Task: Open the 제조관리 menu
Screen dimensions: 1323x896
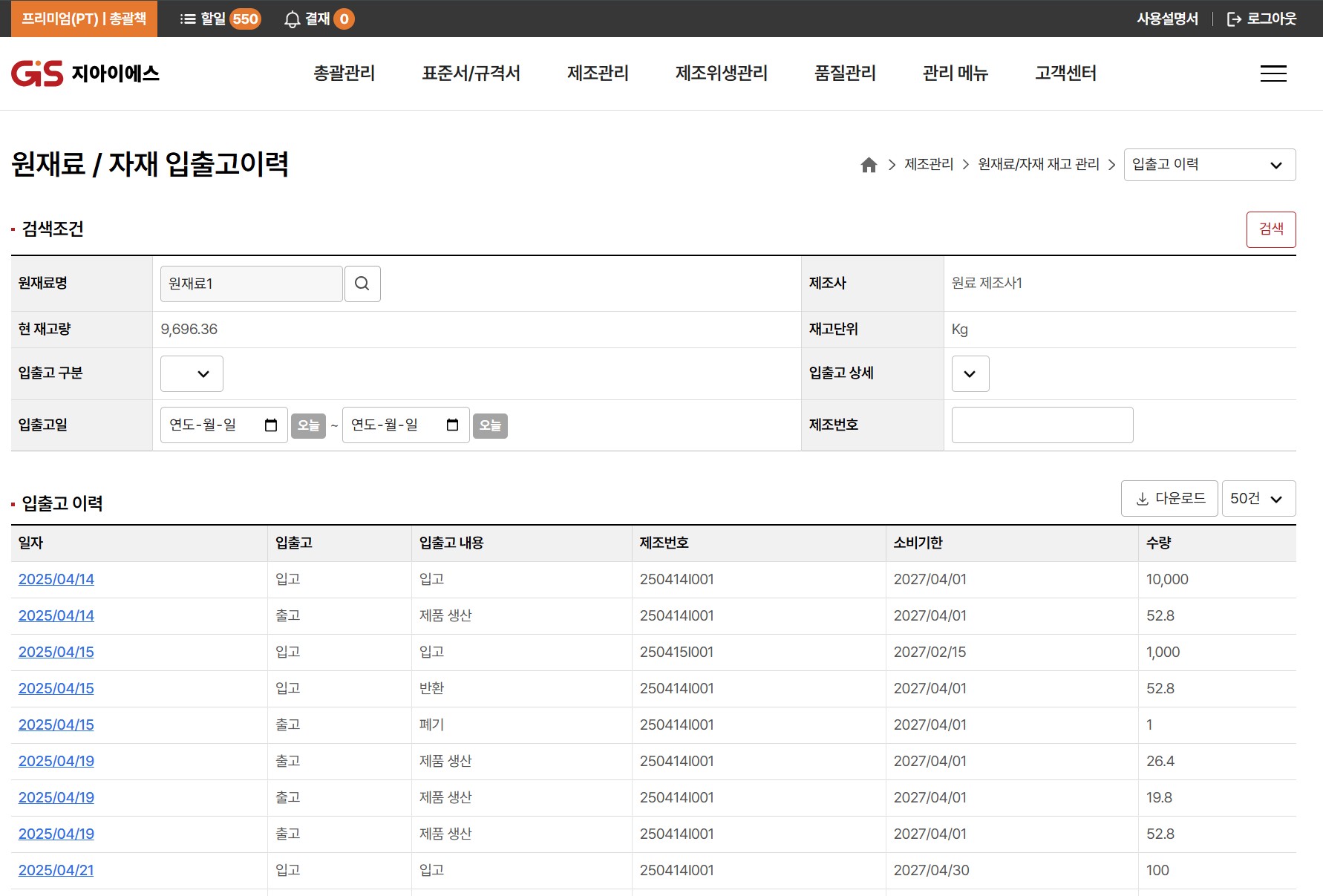Action: point(598,73)
